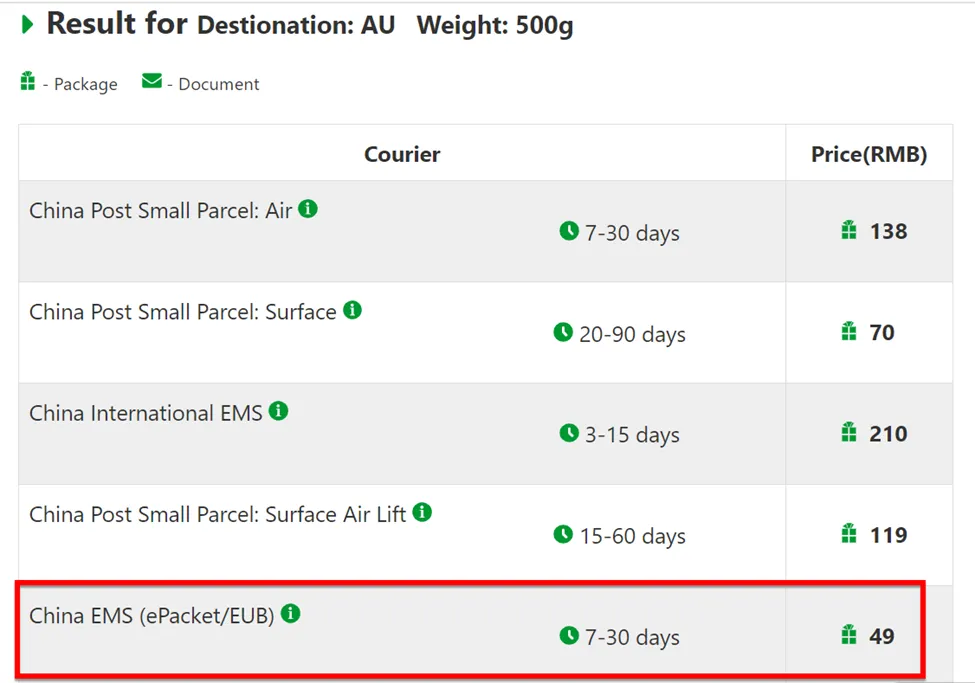Select China EMS (ePacket/EUB) courier name
This screenshot has height=683, width=975.
coord(152,615)
